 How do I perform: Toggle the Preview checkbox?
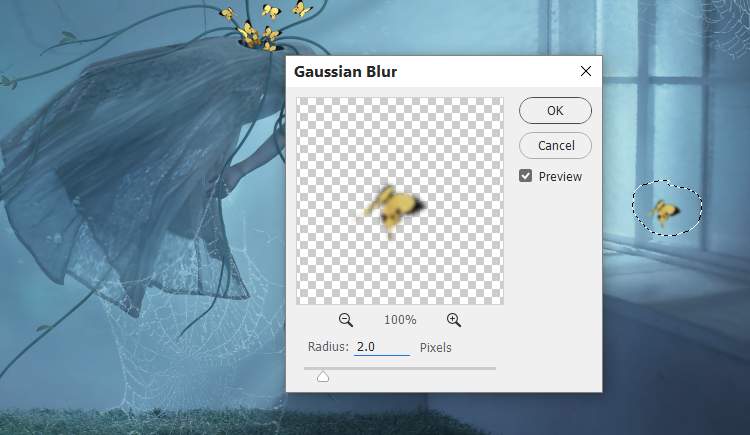click(x=526, y=176)
